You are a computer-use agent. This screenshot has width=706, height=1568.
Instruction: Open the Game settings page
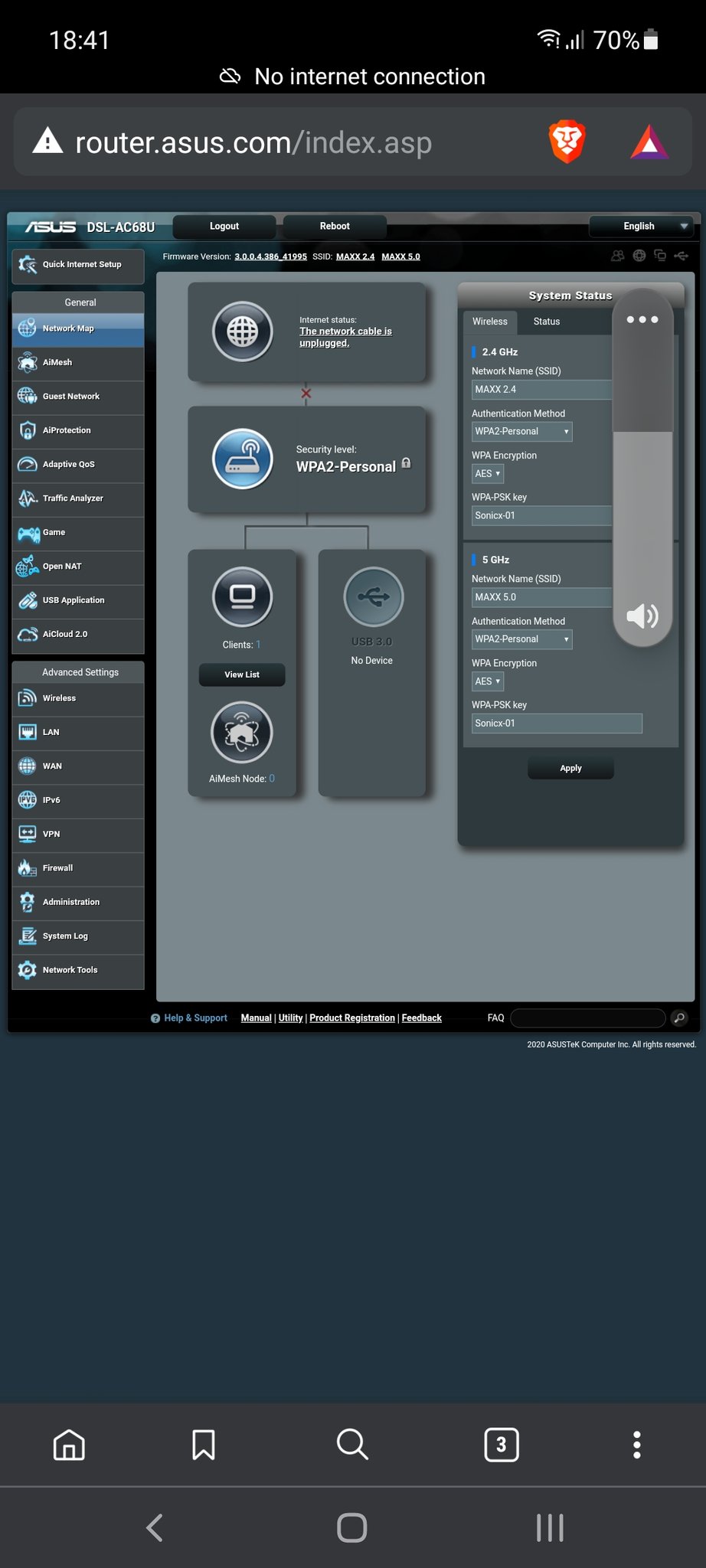click(x=78, y=533)
